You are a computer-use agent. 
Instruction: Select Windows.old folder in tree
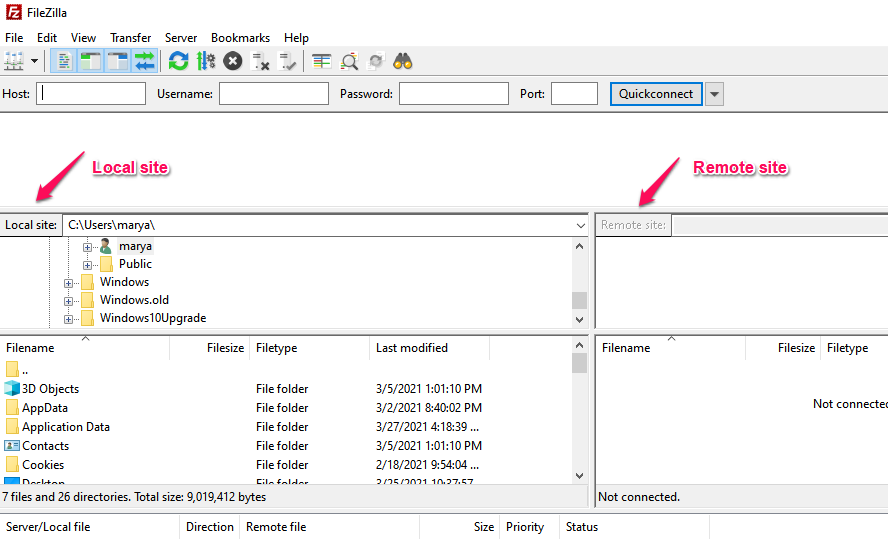[134, 300]
